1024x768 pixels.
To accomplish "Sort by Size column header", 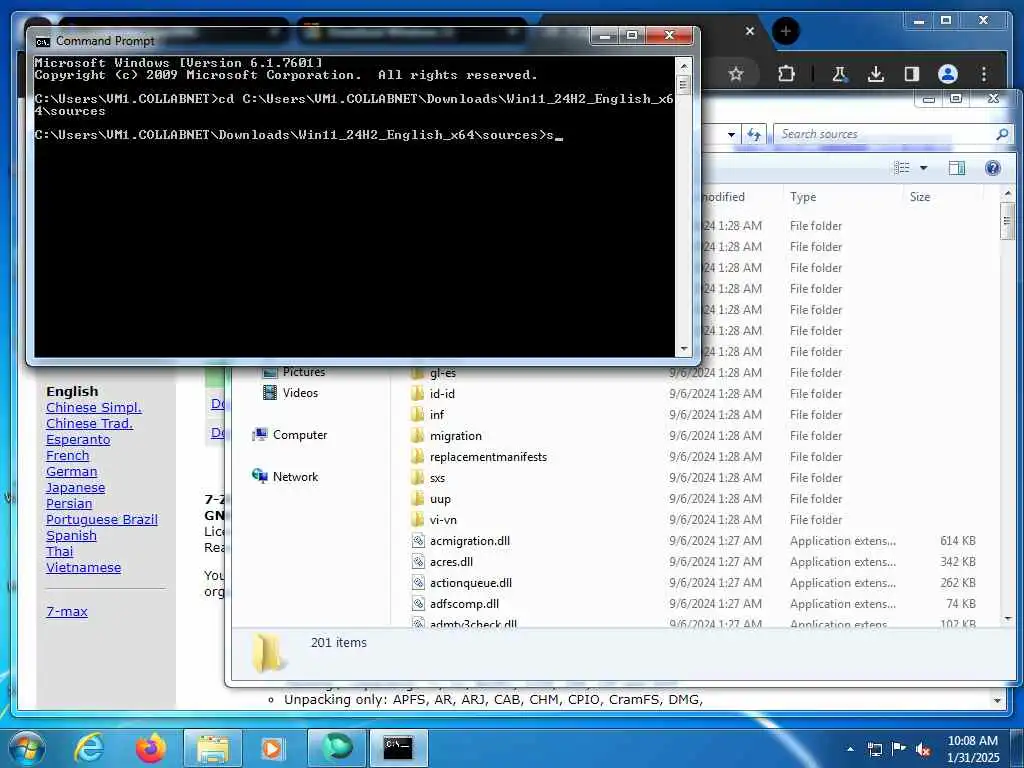I will pos(920,197).
